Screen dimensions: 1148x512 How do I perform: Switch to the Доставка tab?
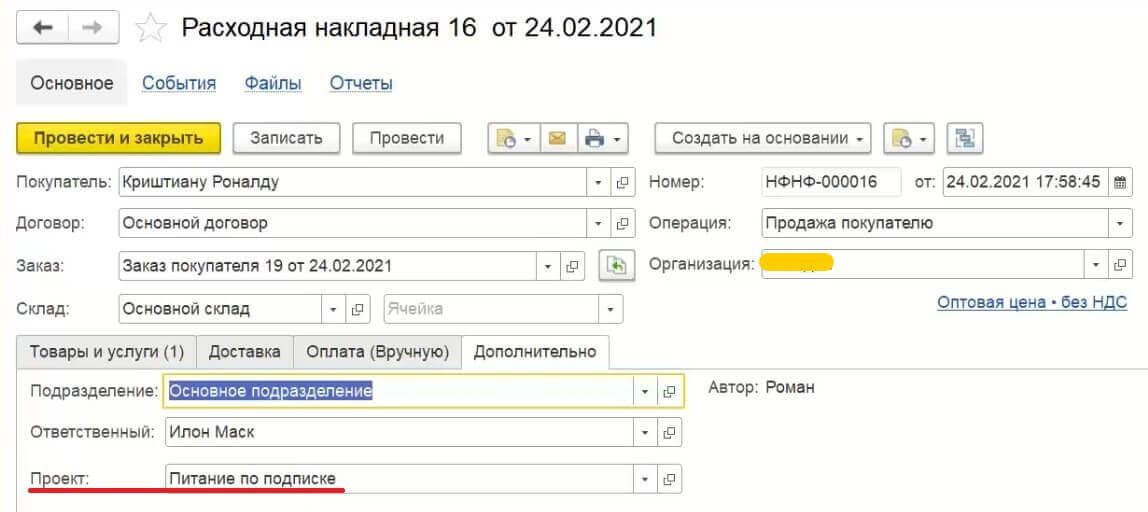click(245, 352)
